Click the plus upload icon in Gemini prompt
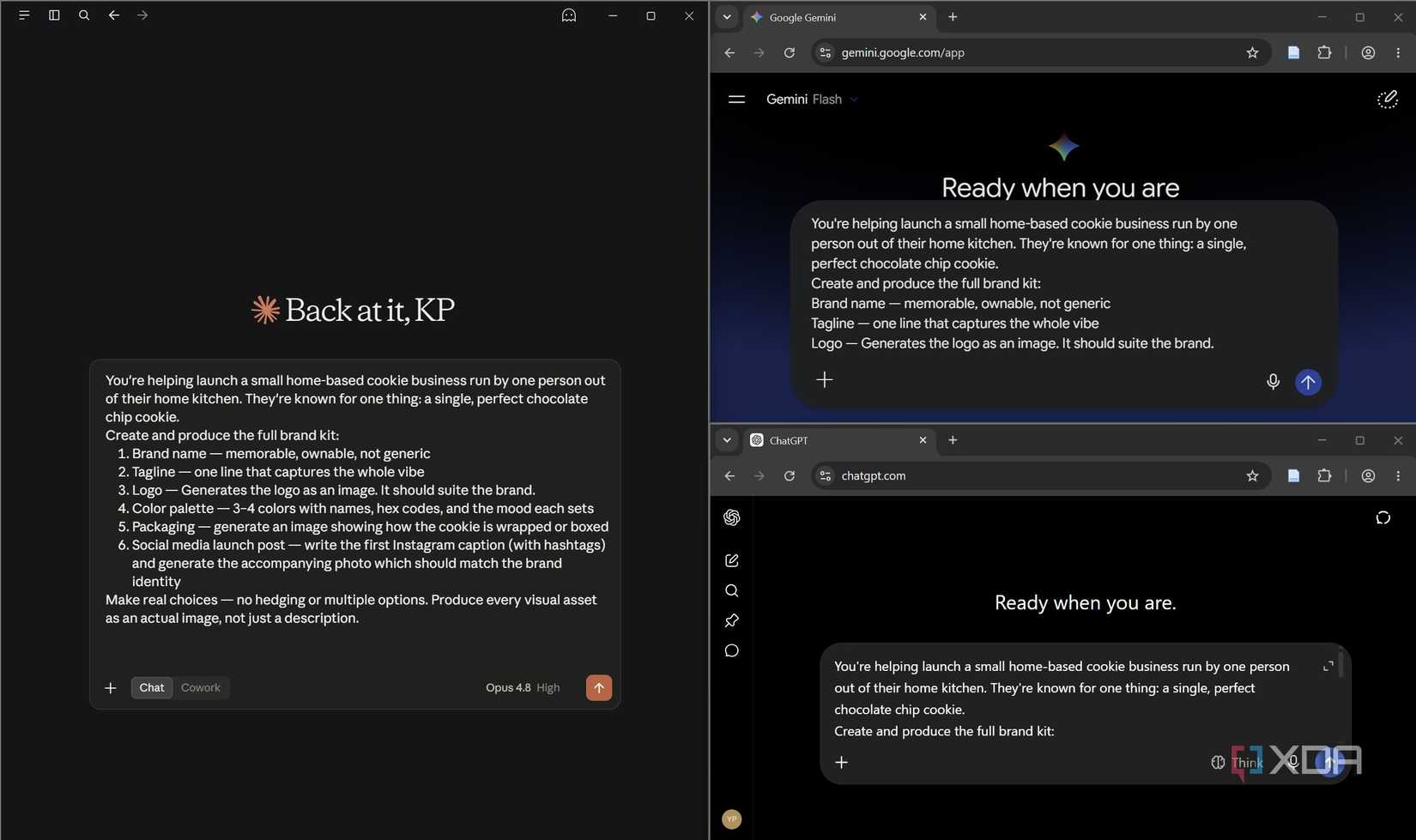This screenshot has width=1416, height=840. point(824,379)
